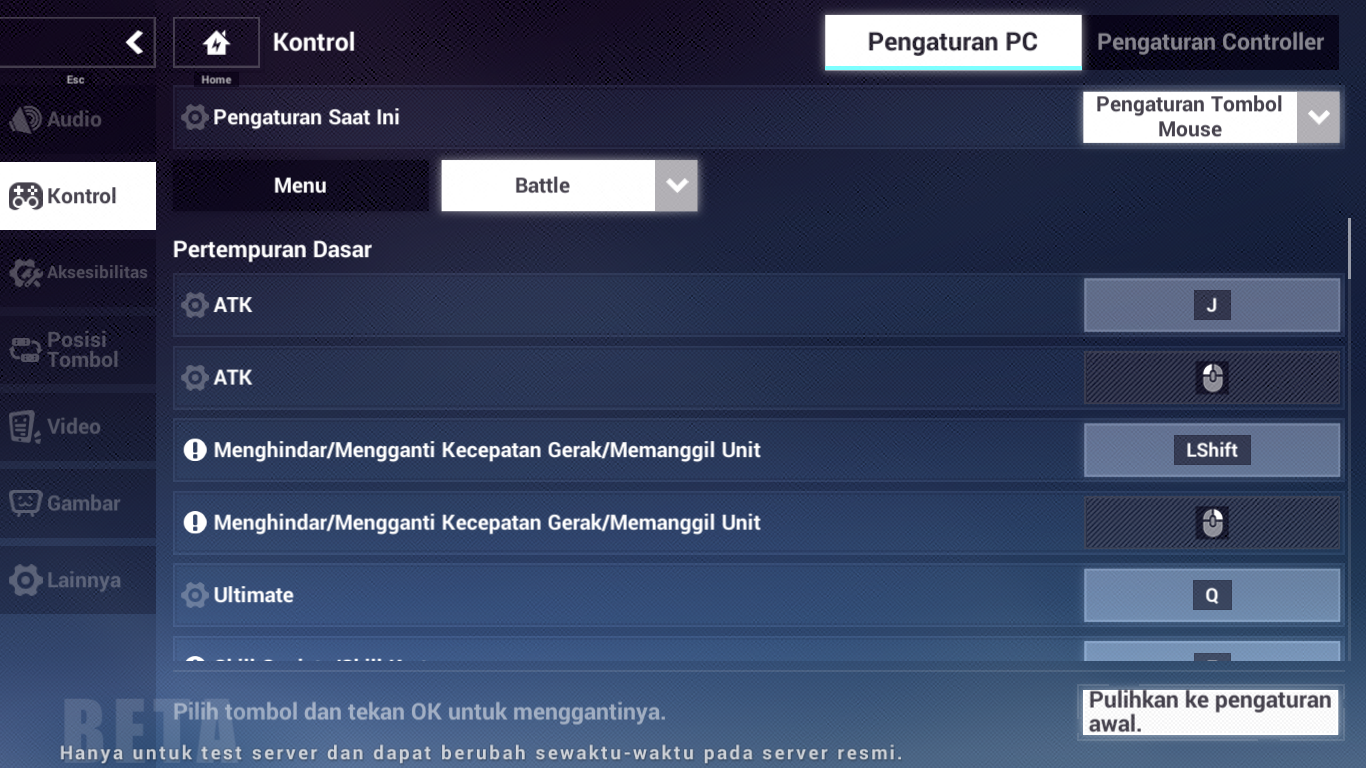Click Pulihkan ke pengaturan awal button
Image resolution: width=1366 pixels, height=768 pixels.
(x=1210, y=712)
